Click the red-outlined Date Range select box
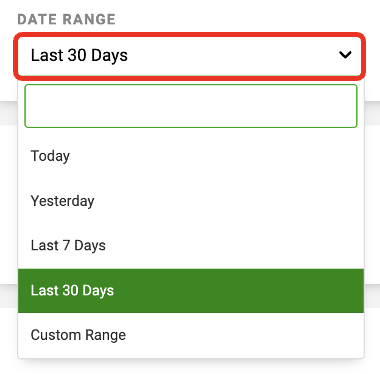 tap(189, 56)
